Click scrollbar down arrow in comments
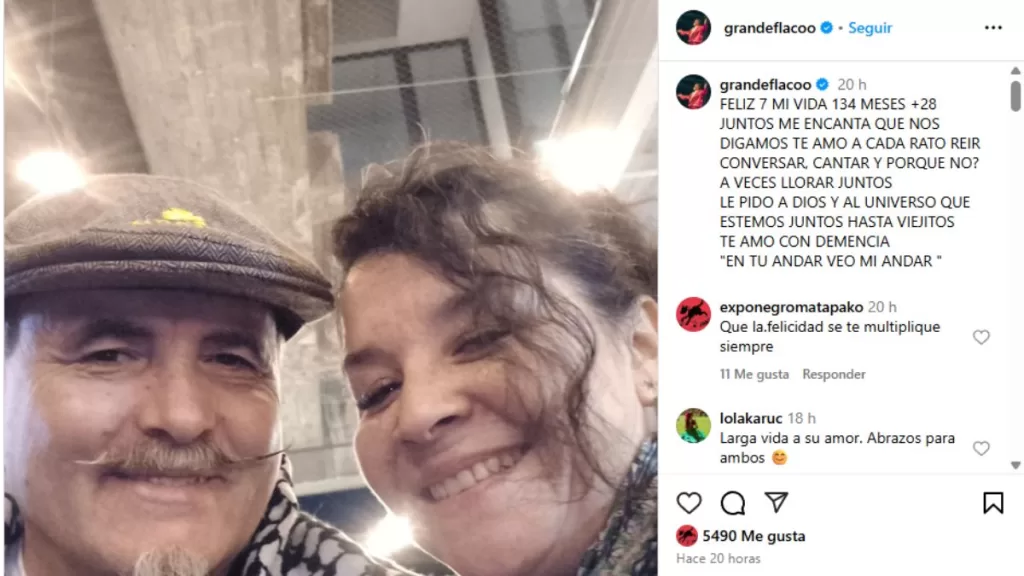The height and width of the screenshot is (576, 1024). (x=1015, y=465)
